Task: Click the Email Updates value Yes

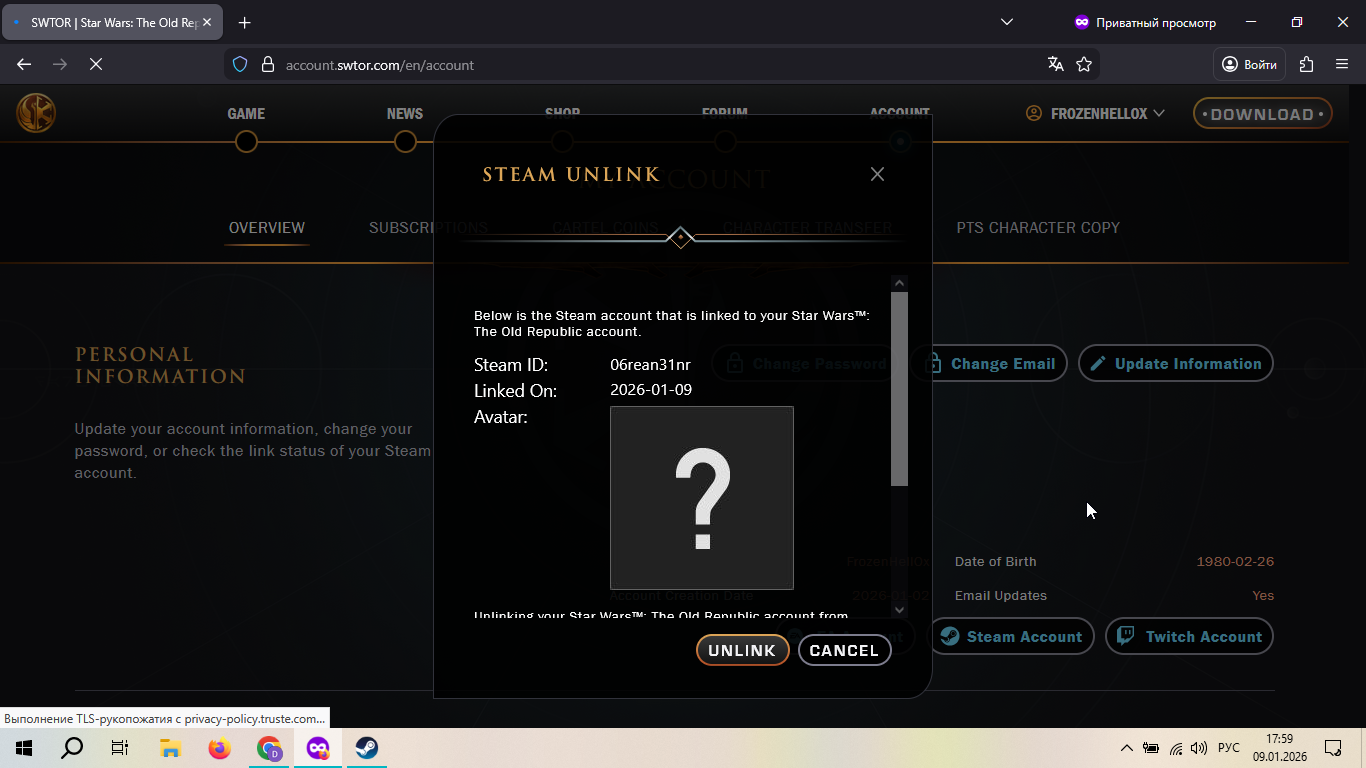Action: [x=1263, y=596]
